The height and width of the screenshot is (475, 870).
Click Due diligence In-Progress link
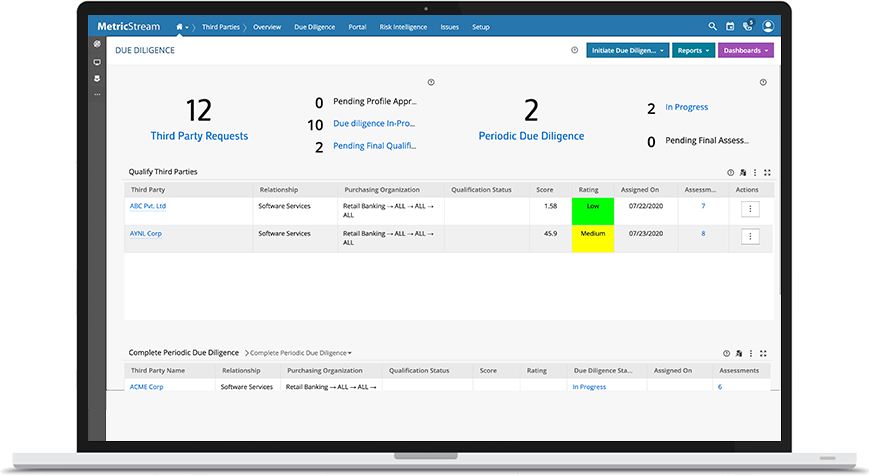374,123
